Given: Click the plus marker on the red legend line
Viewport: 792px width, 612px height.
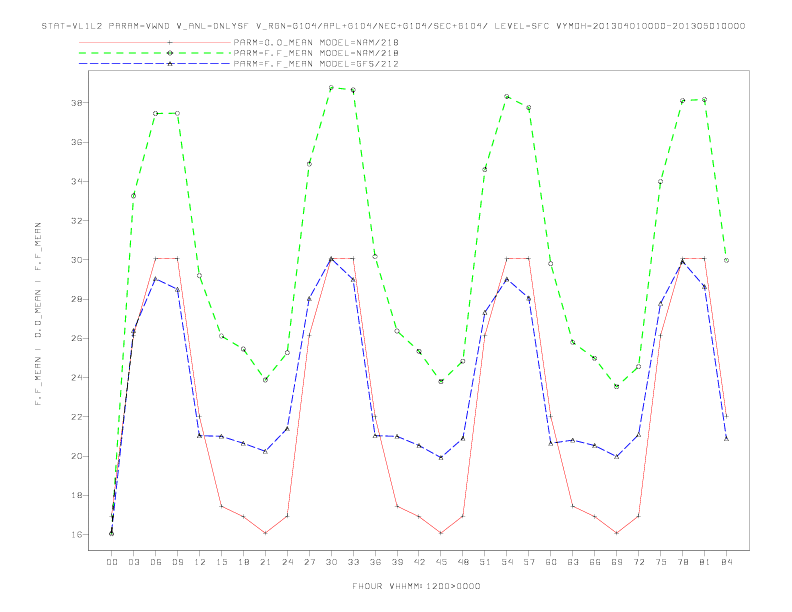Looking at the screenshot, I should pyautogui.click(x=170, y=42).
